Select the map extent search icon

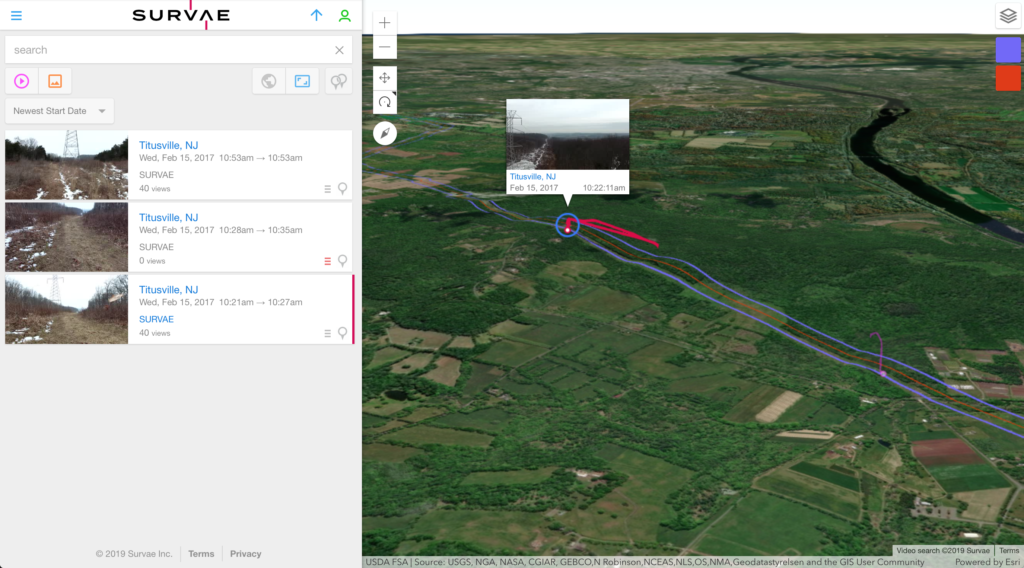302,81
